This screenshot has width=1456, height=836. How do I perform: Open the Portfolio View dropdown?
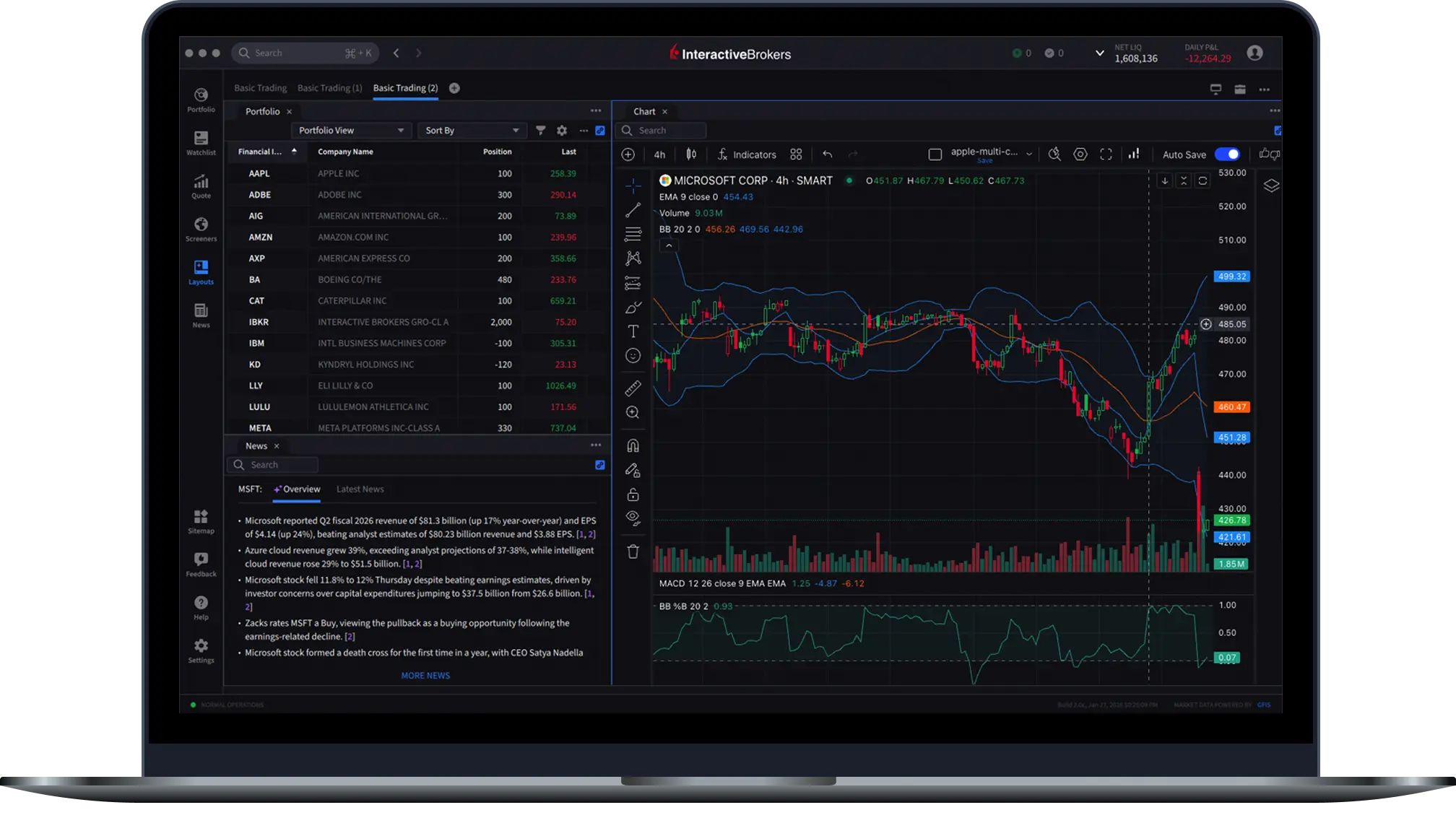(351, 130)
